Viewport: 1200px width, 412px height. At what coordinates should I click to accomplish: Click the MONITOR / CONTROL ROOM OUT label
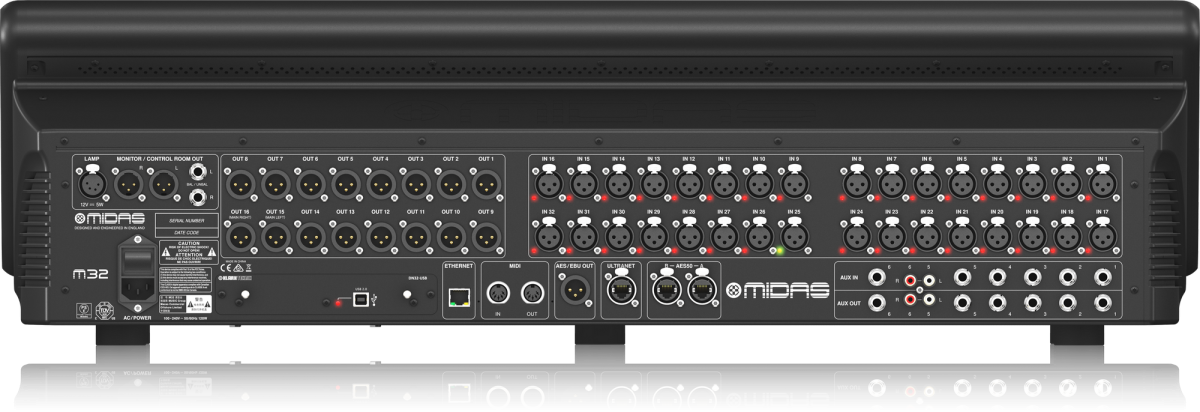160,159
